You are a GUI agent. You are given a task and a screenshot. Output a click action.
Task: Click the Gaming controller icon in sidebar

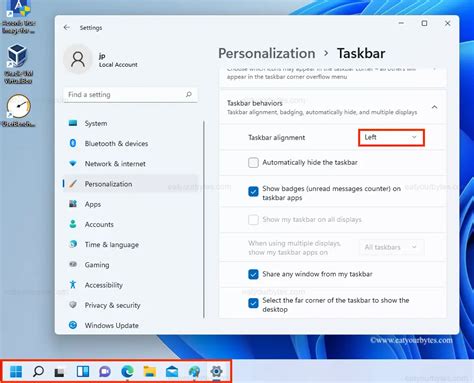[x=73, y=264]
